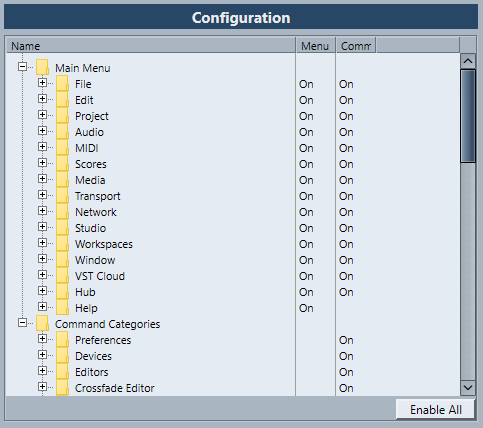The width and height of the screenshot is (483, 428).
Task: Click the Scores folder icon
Action: point(62,164)
